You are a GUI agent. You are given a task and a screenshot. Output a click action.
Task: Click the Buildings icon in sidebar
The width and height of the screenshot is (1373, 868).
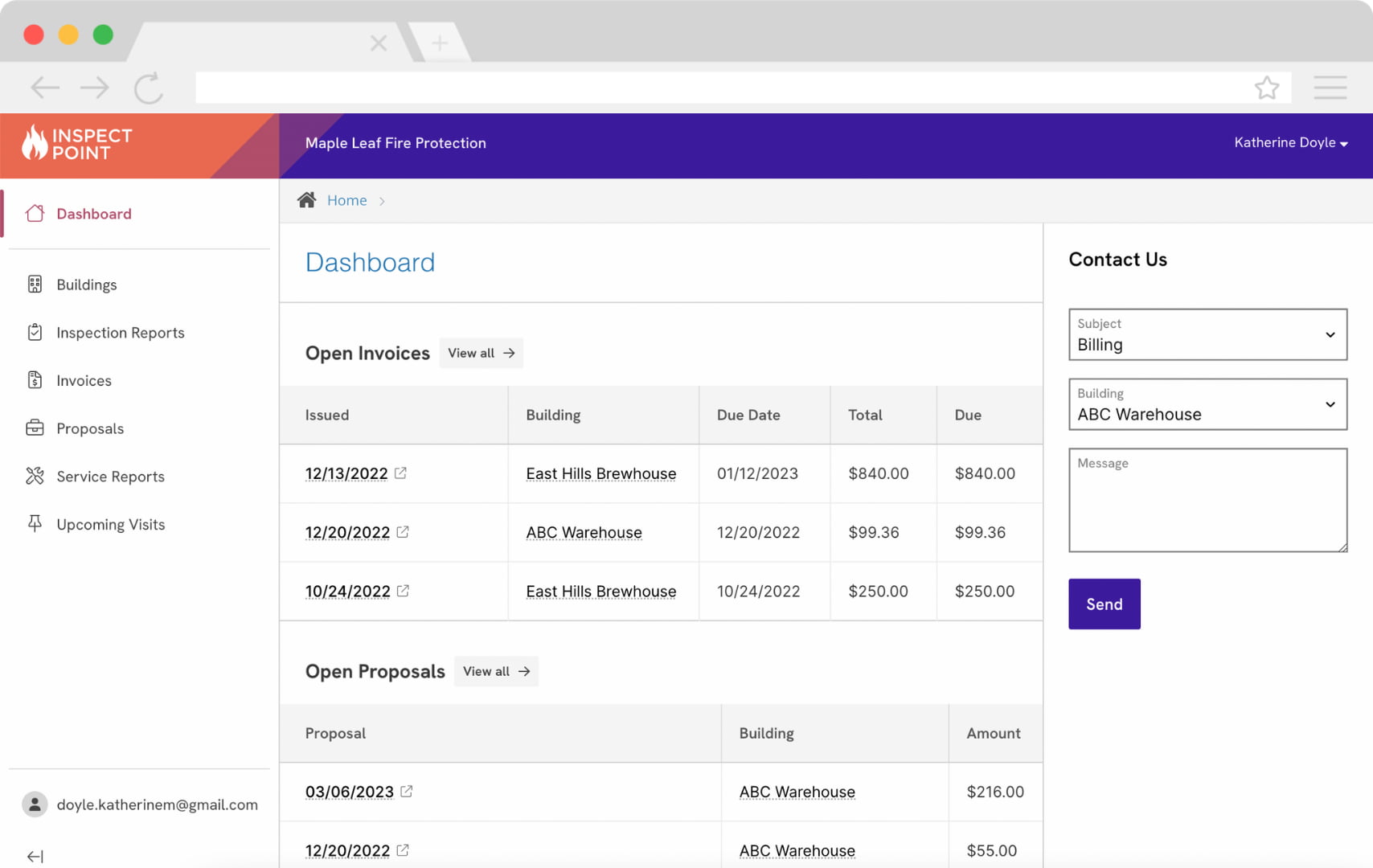pyautogui.click(x=35, y=284)
